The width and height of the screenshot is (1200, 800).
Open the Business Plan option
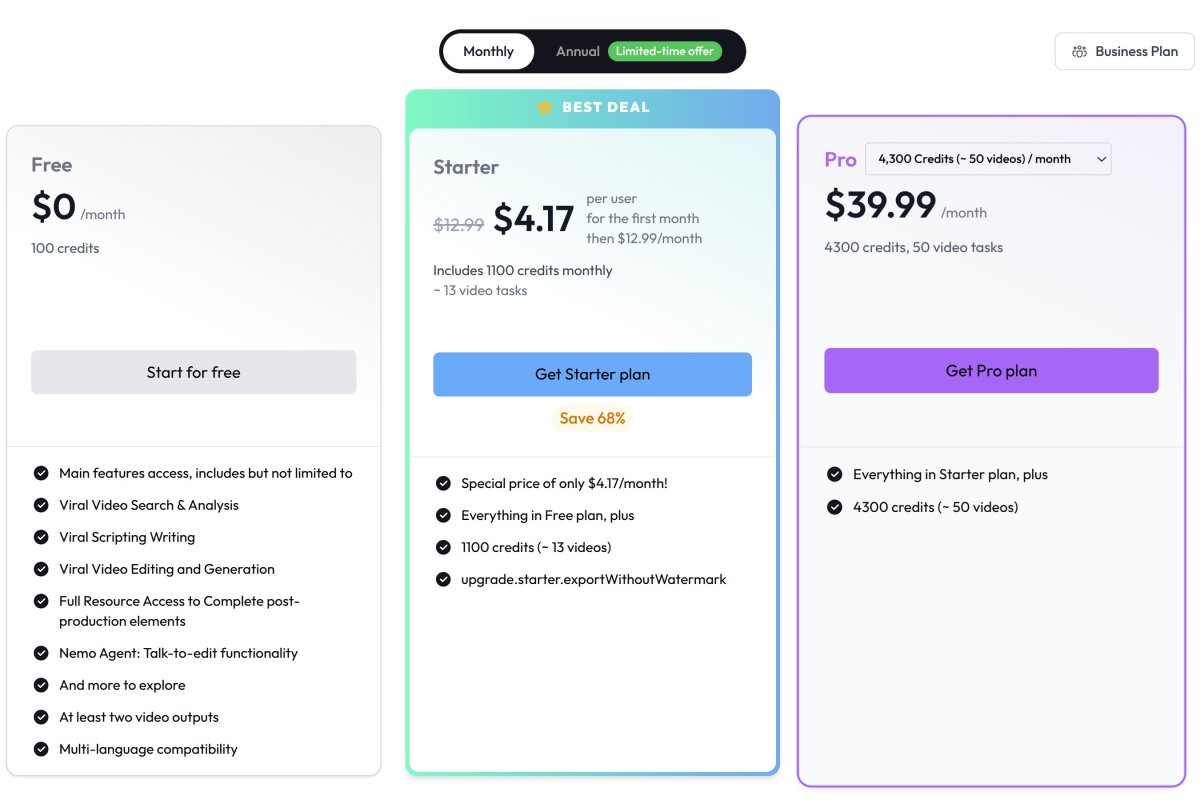tap(1124, 52)
